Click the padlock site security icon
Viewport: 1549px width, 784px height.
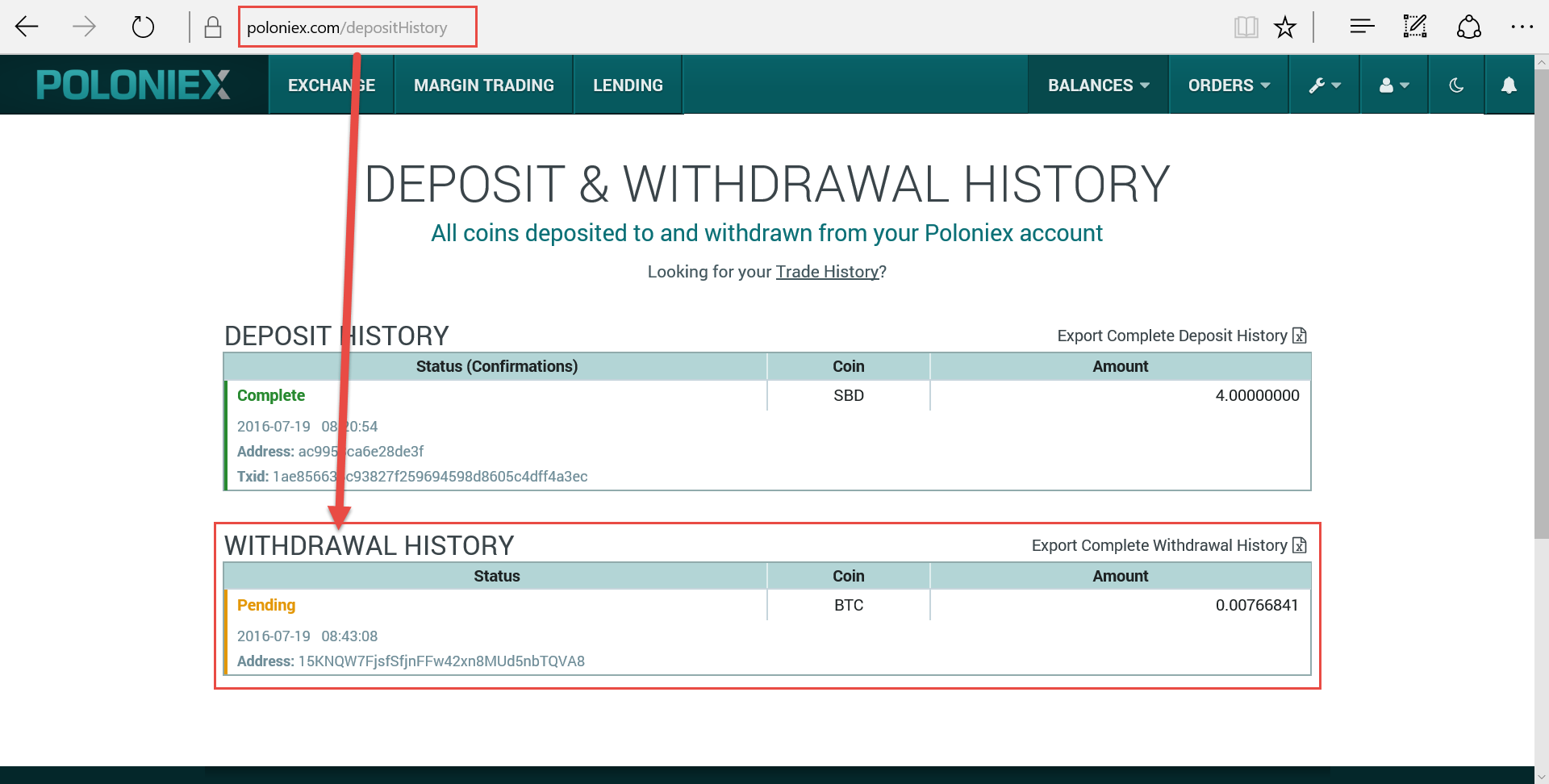pos(213,27)
